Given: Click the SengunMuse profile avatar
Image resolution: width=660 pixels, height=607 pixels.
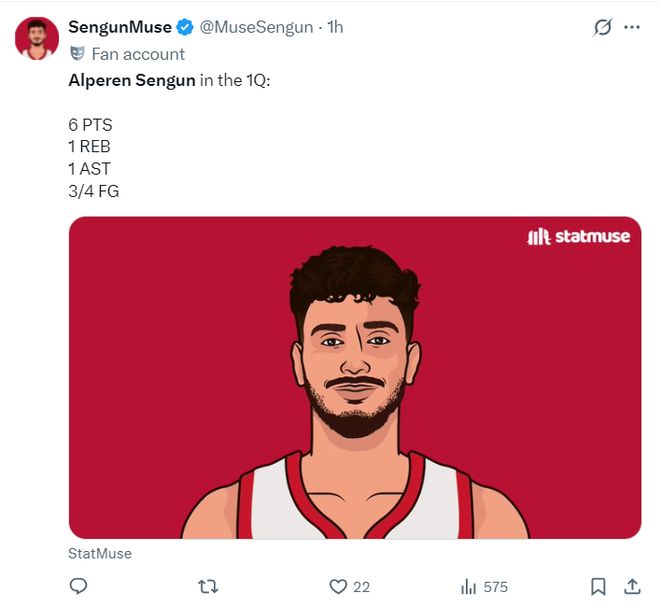Looking at the screenshot, I should coord(37,39).
